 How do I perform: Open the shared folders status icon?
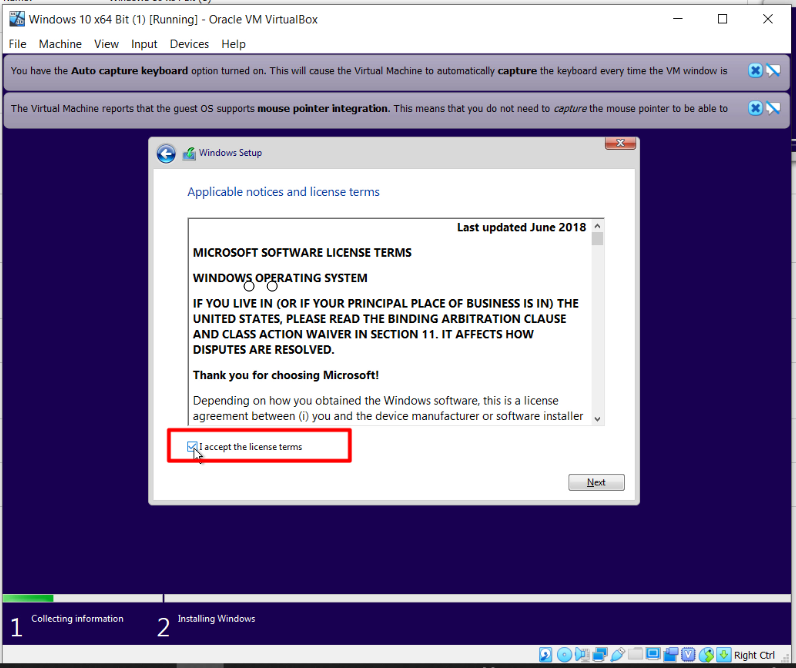(x=635, y=654)
